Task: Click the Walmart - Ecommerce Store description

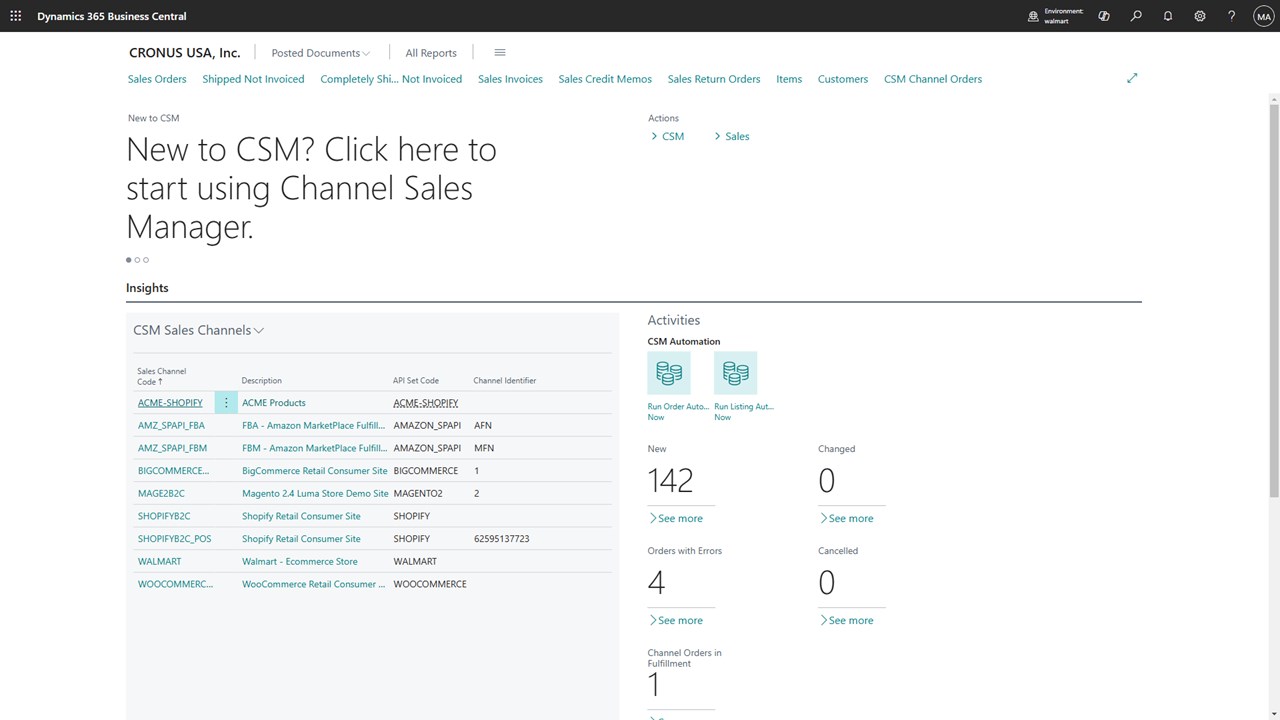Action: 300,561
